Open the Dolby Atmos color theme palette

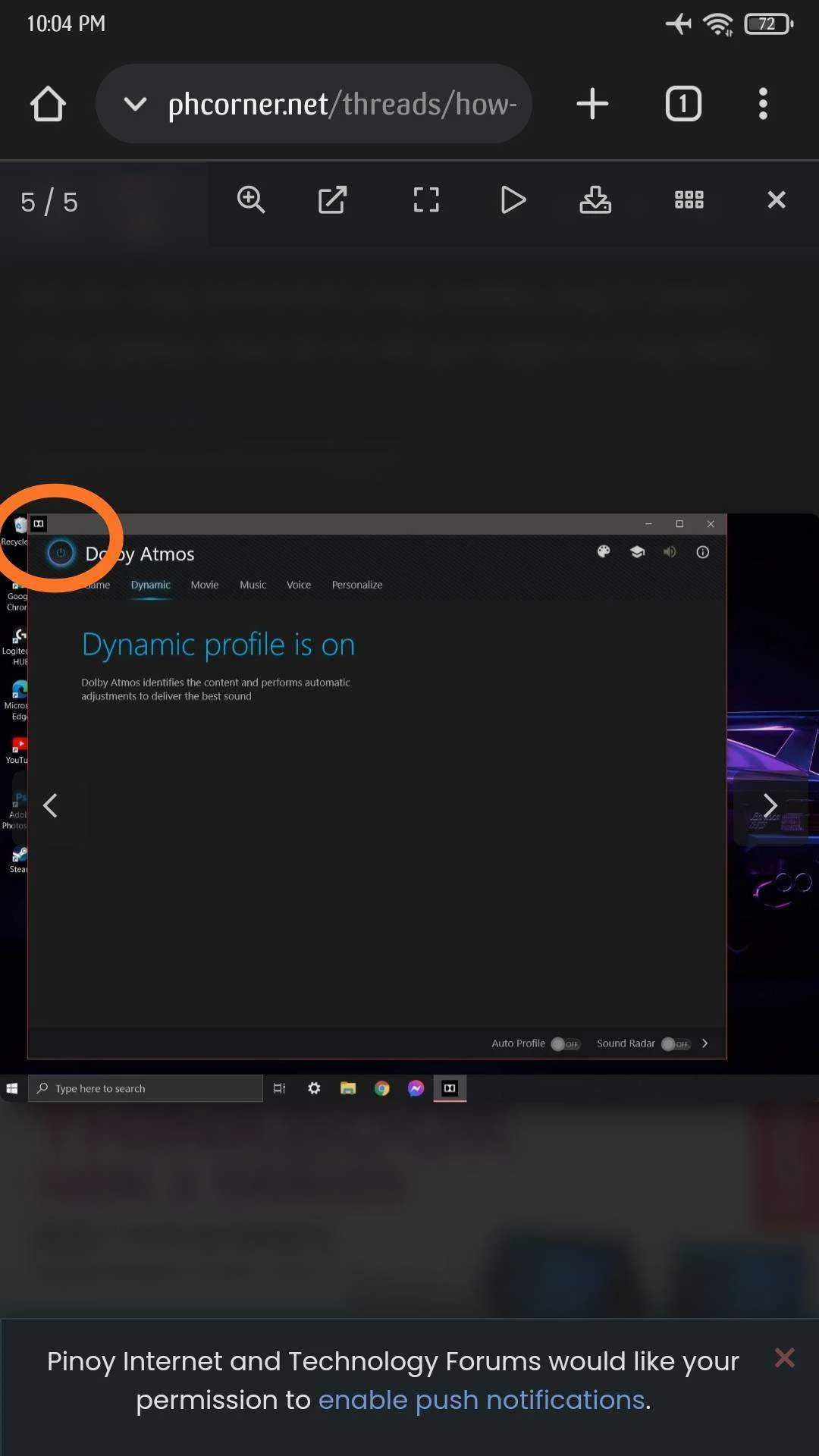[604, 552]
